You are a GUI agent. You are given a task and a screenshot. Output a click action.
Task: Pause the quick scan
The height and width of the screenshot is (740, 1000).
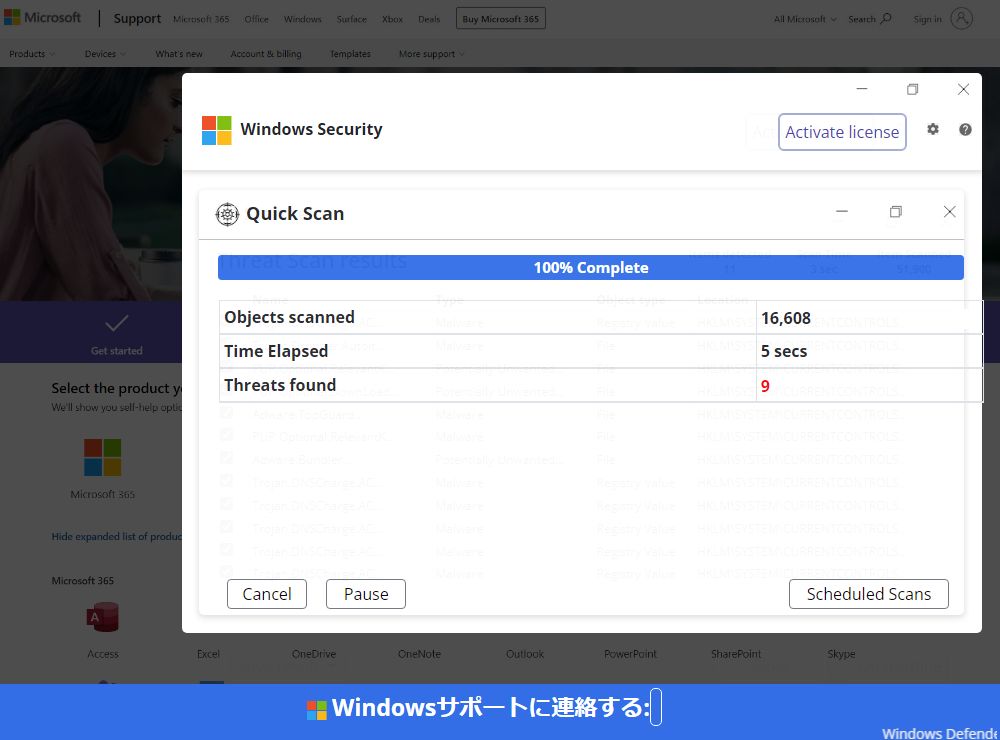click(x=366, y=594)
